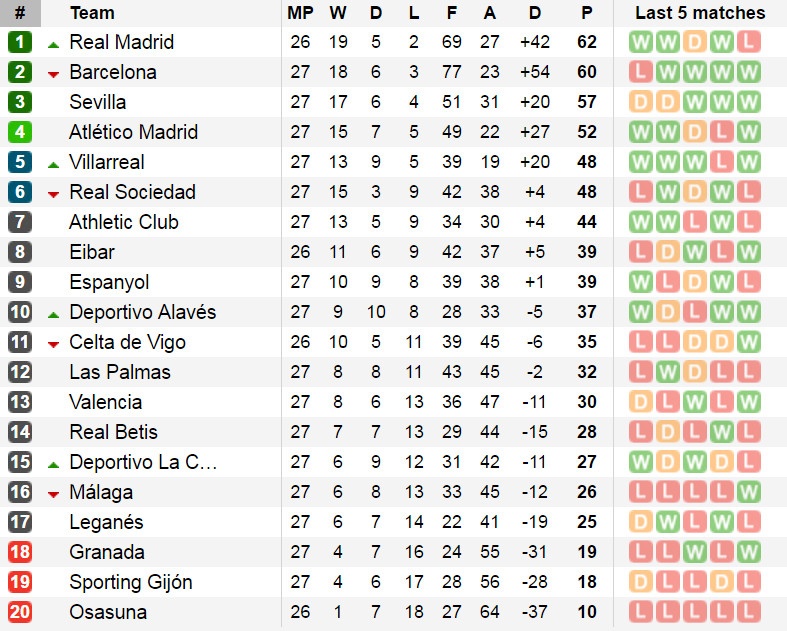Click Málaga's red down arrow icon
This screenshot has width=787, height=631.
pos(53,494)
